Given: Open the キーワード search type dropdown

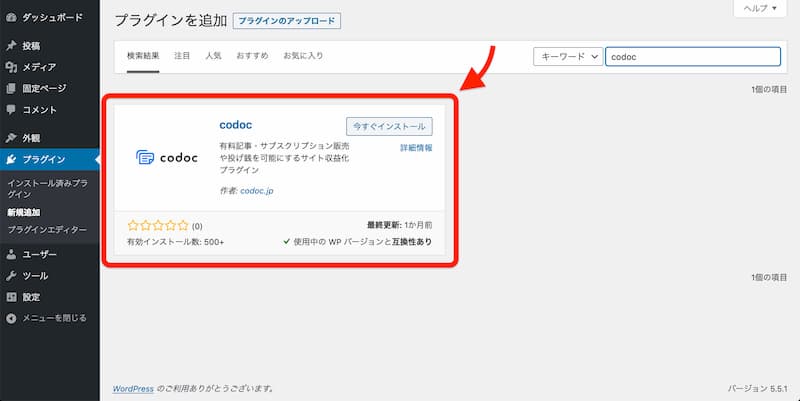Looking at the screenshot, I should click(568, 57).
